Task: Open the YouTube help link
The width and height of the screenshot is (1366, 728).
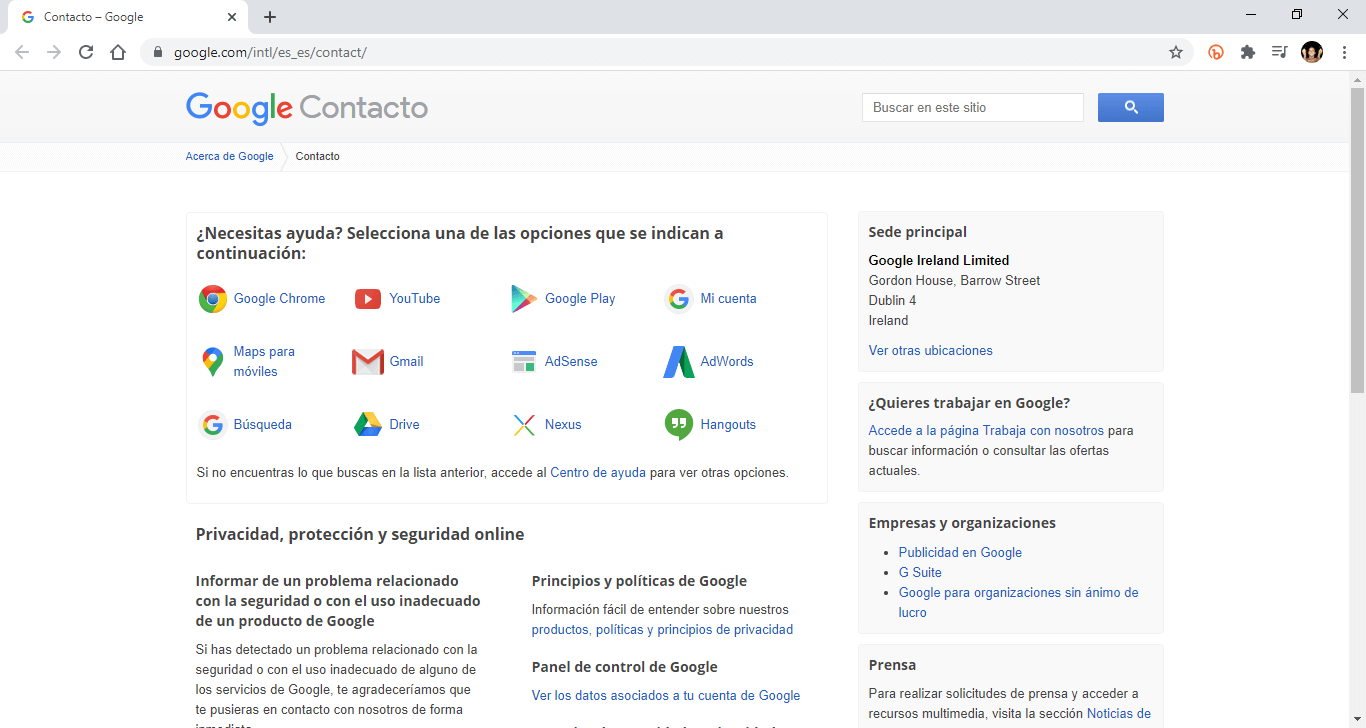Action: tap(415, 299)
